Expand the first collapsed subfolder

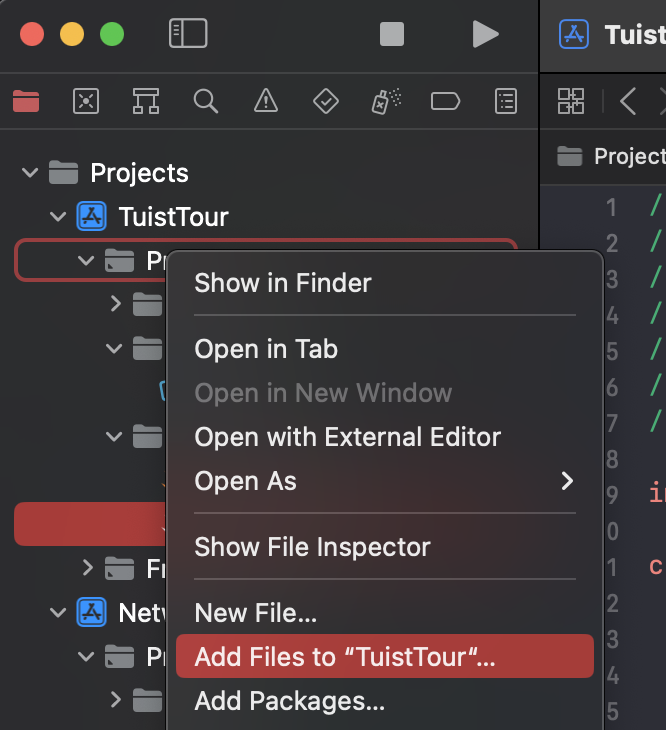[x=115, y=304]
